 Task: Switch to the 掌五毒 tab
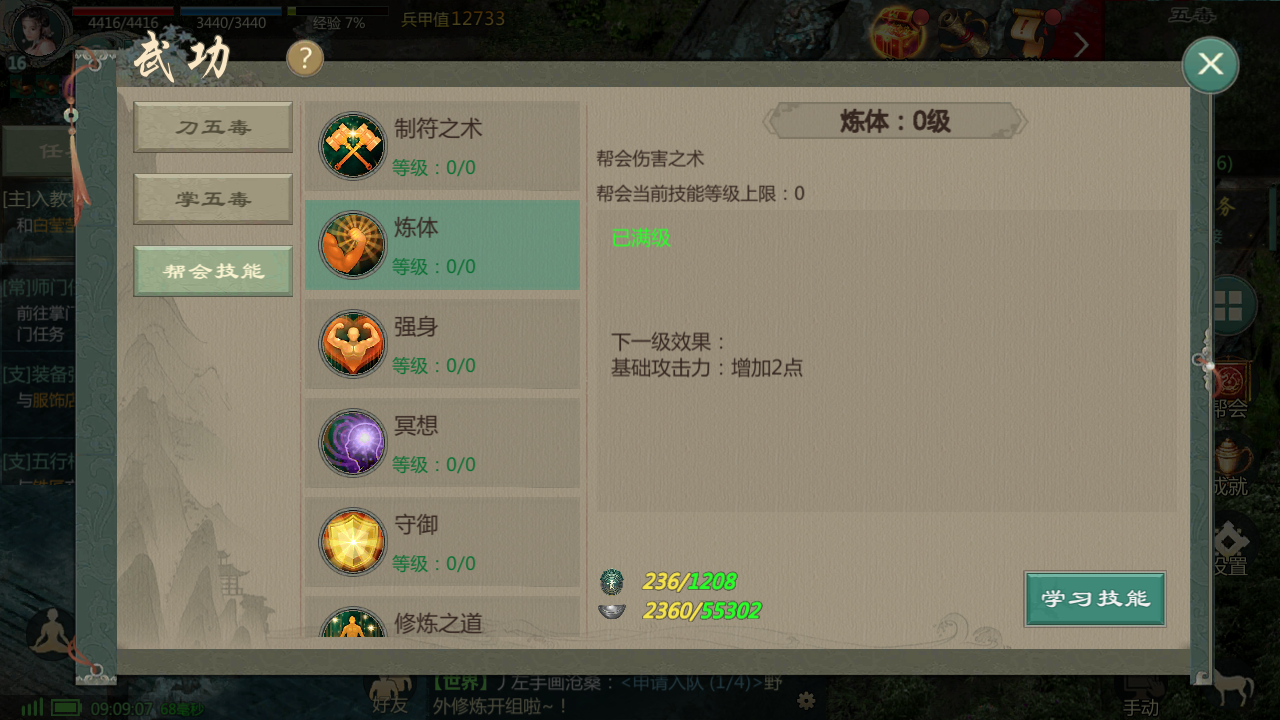[x=213, y=199]
